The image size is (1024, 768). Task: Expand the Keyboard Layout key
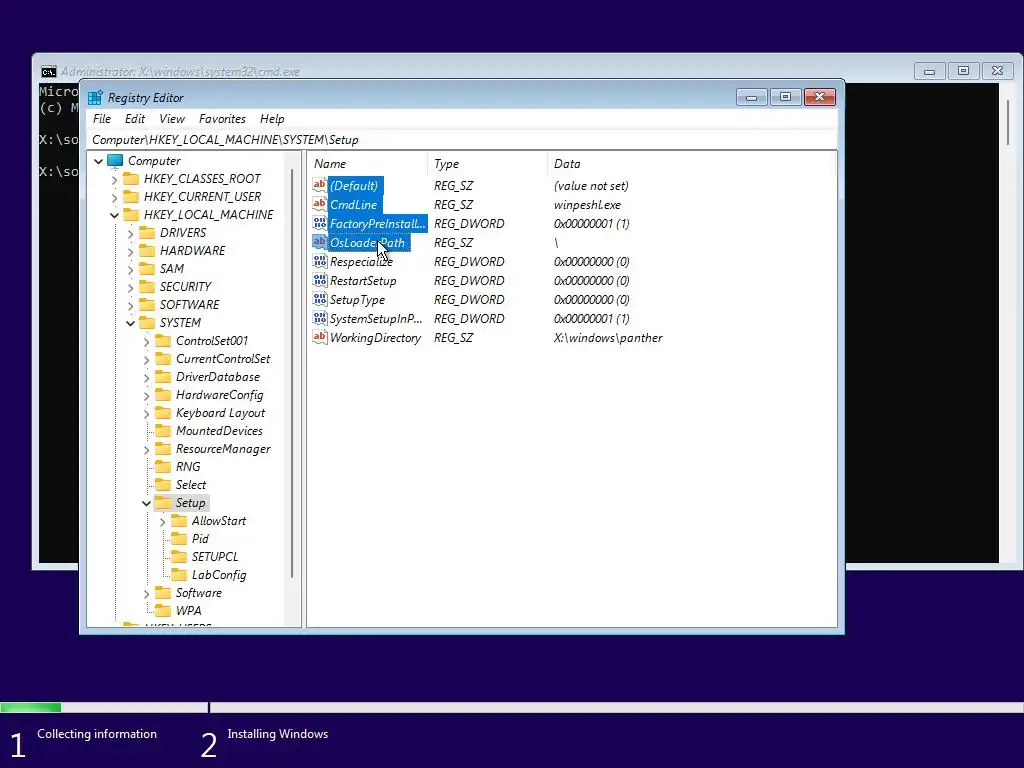pyautogui.click(x=146, y=413)
